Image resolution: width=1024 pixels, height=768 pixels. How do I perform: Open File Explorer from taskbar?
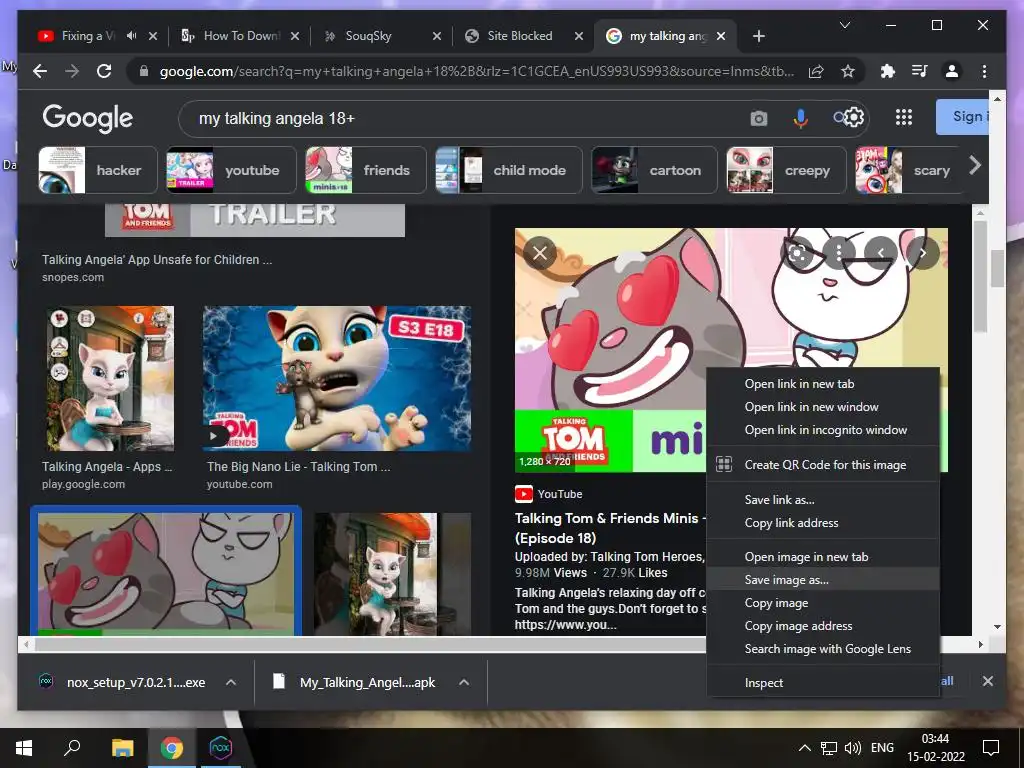pos(122,748)
